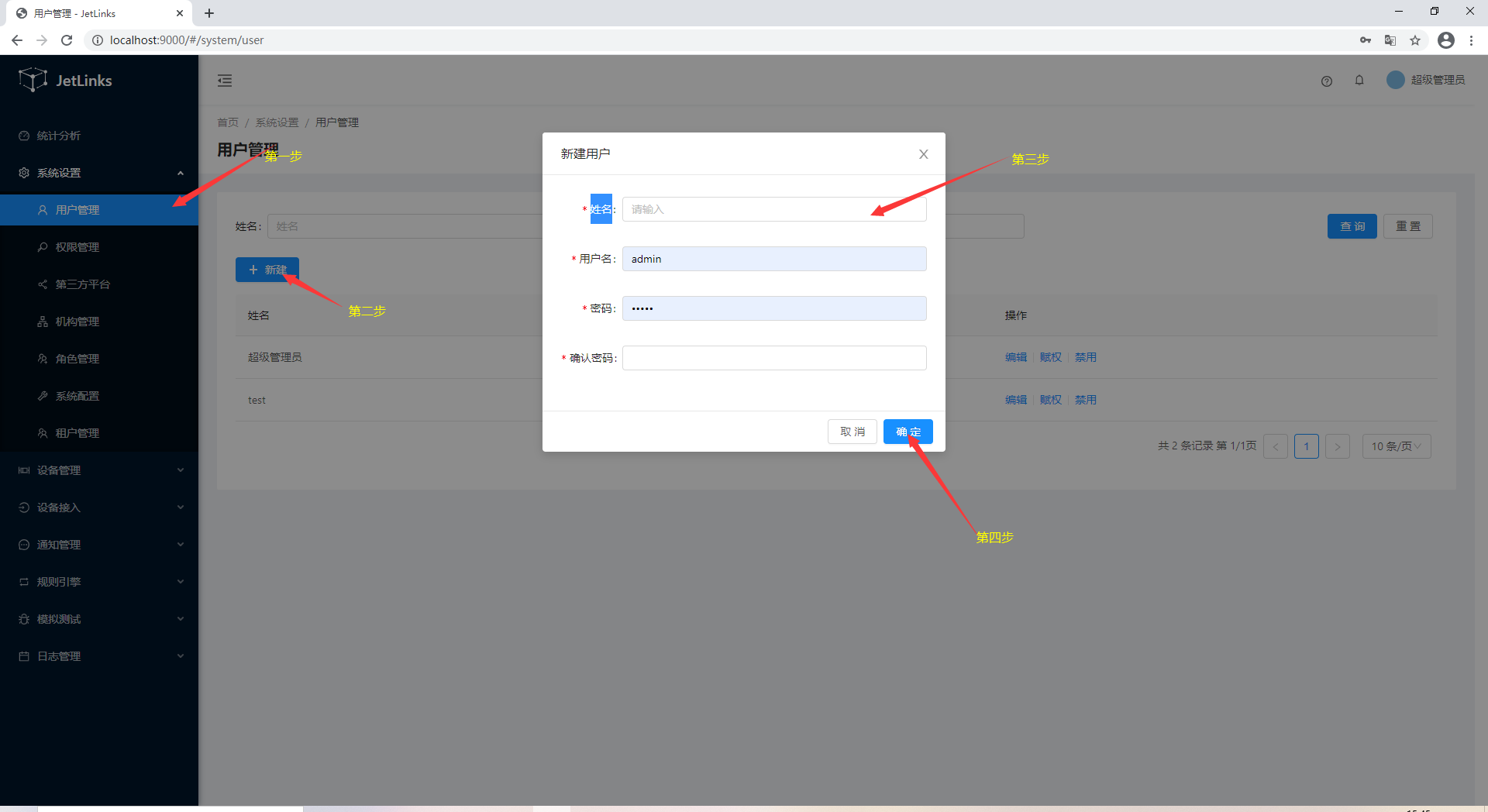Open the Chrome profile avatar icon
1488x812 pixels.
pyautogui.click(x=1445, y=40)
